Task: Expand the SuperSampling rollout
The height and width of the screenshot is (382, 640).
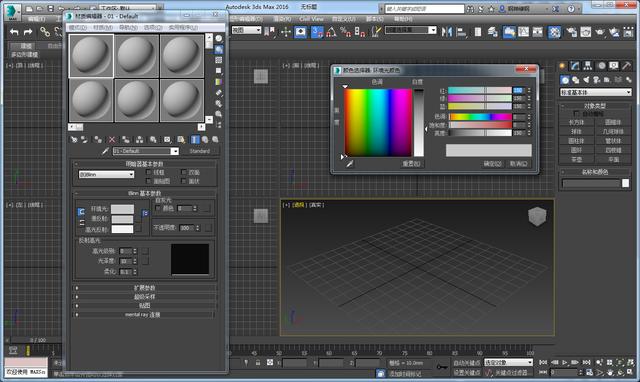Action: click(144, 297)
